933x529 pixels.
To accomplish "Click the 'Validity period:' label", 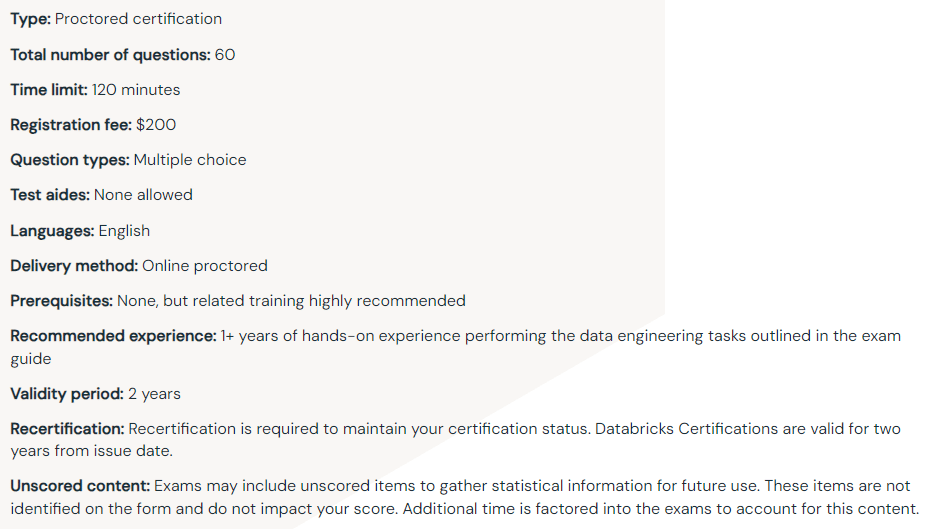I will point(67,394).
